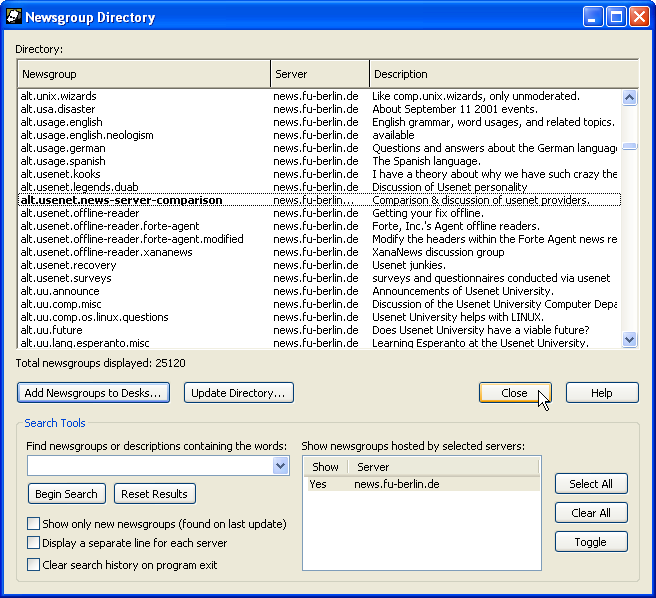Select news.fu-berlin.de in the server list
This screenshot has height=598, width=656.
(396, 484)
